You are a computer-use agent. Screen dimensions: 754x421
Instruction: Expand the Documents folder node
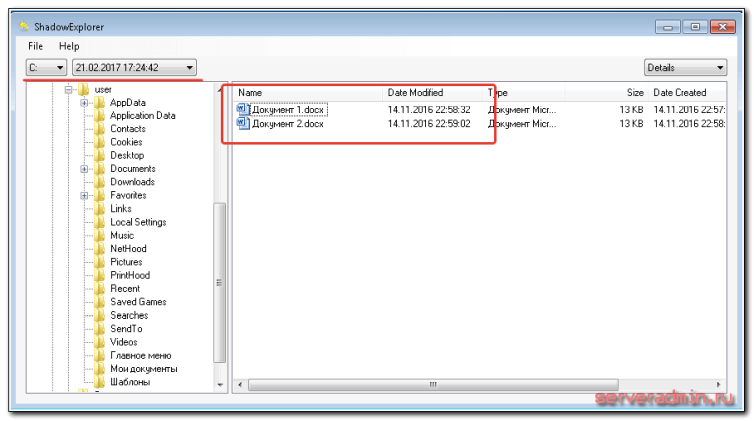84,169
